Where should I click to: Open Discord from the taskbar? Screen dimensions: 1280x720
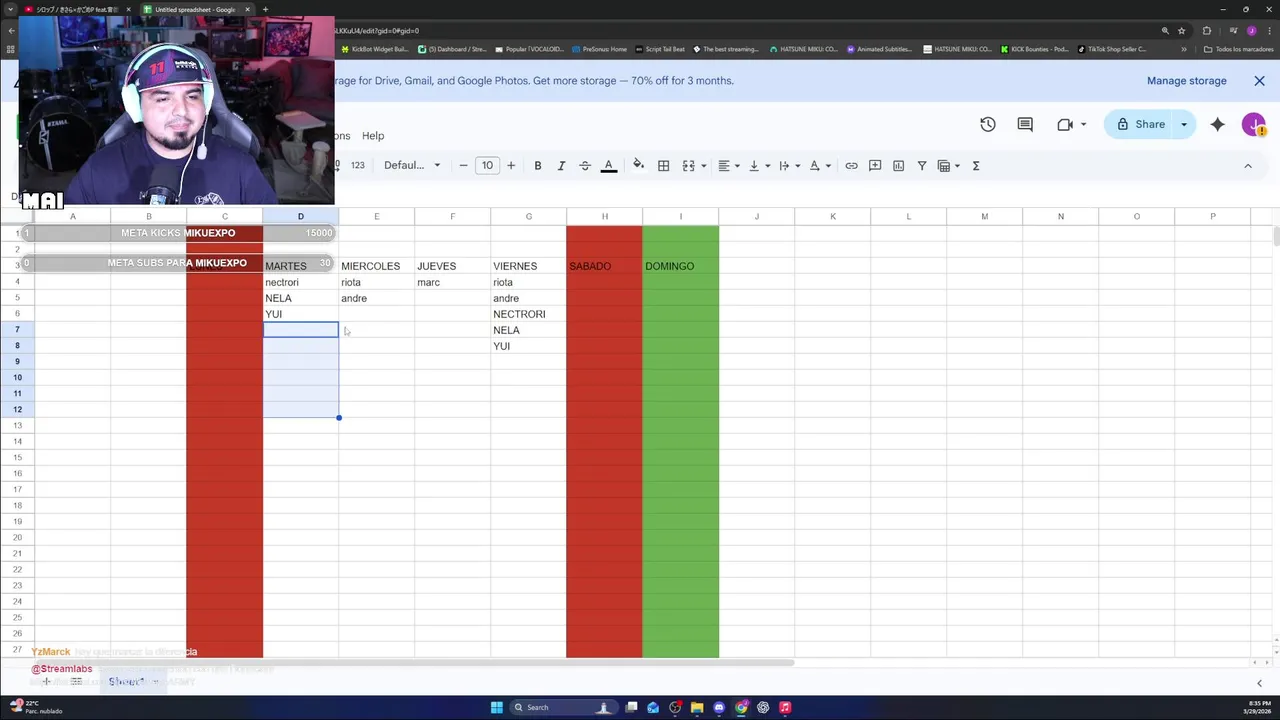click(719, 707)
